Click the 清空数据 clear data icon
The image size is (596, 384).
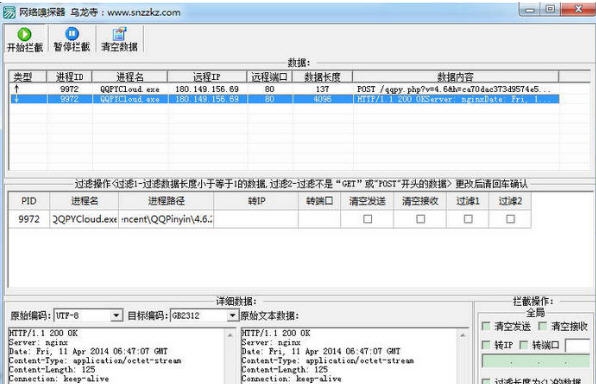point(119,34)
